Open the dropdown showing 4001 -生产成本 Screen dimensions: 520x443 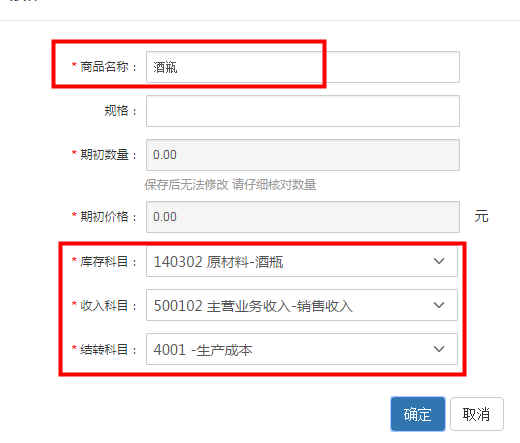coord(302,349)
